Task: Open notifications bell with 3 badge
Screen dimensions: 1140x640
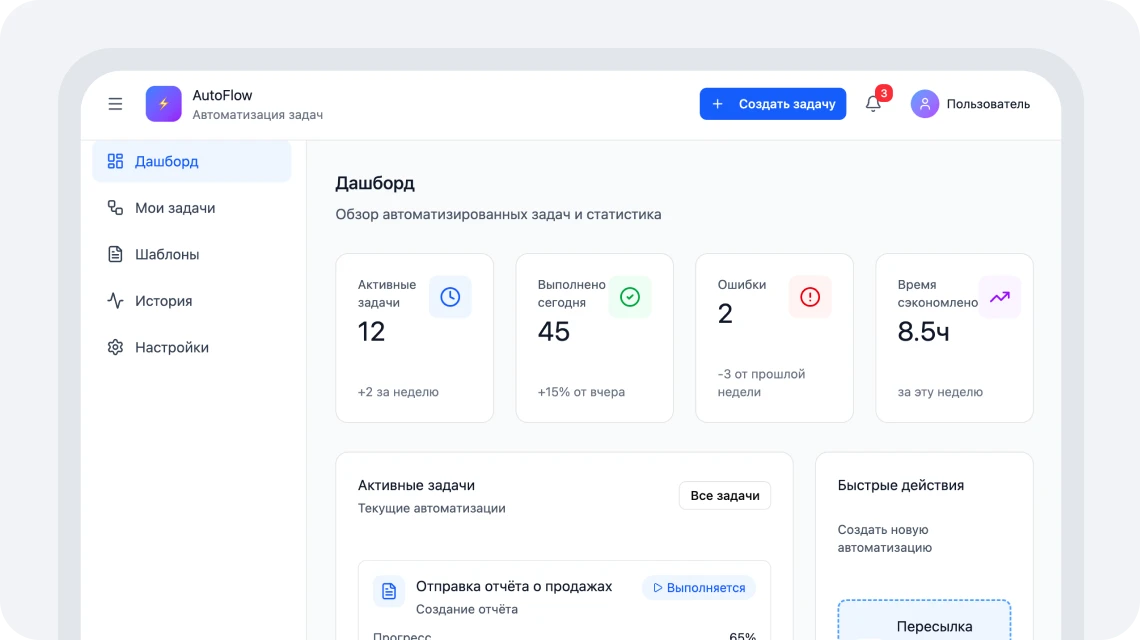Action: pos(873,104)
